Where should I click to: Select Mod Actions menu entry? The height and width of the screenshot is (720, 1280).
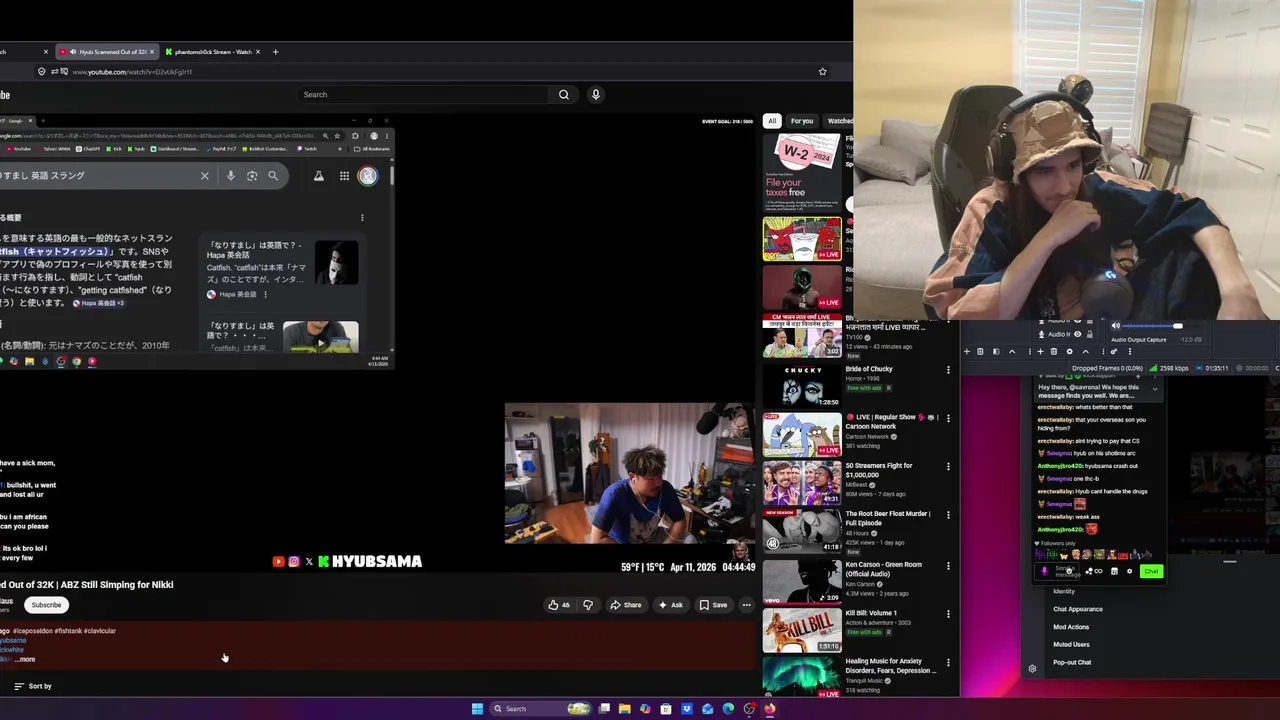[1071, 627]
